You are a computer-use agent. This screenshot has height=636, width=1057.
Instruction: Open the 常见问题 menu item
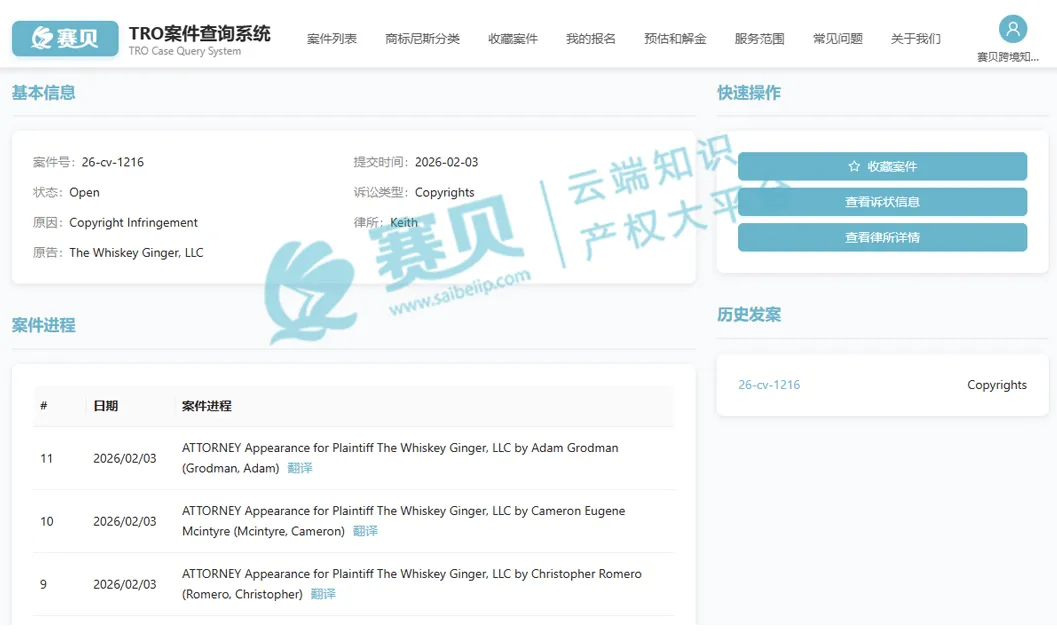pyautogui.click(x=837, y=38)
